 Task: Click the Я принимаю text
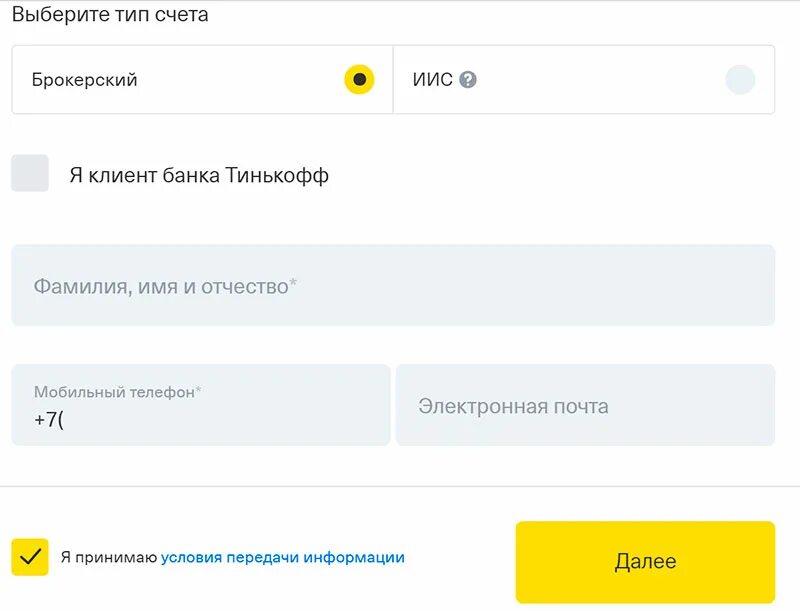(108, 558)
